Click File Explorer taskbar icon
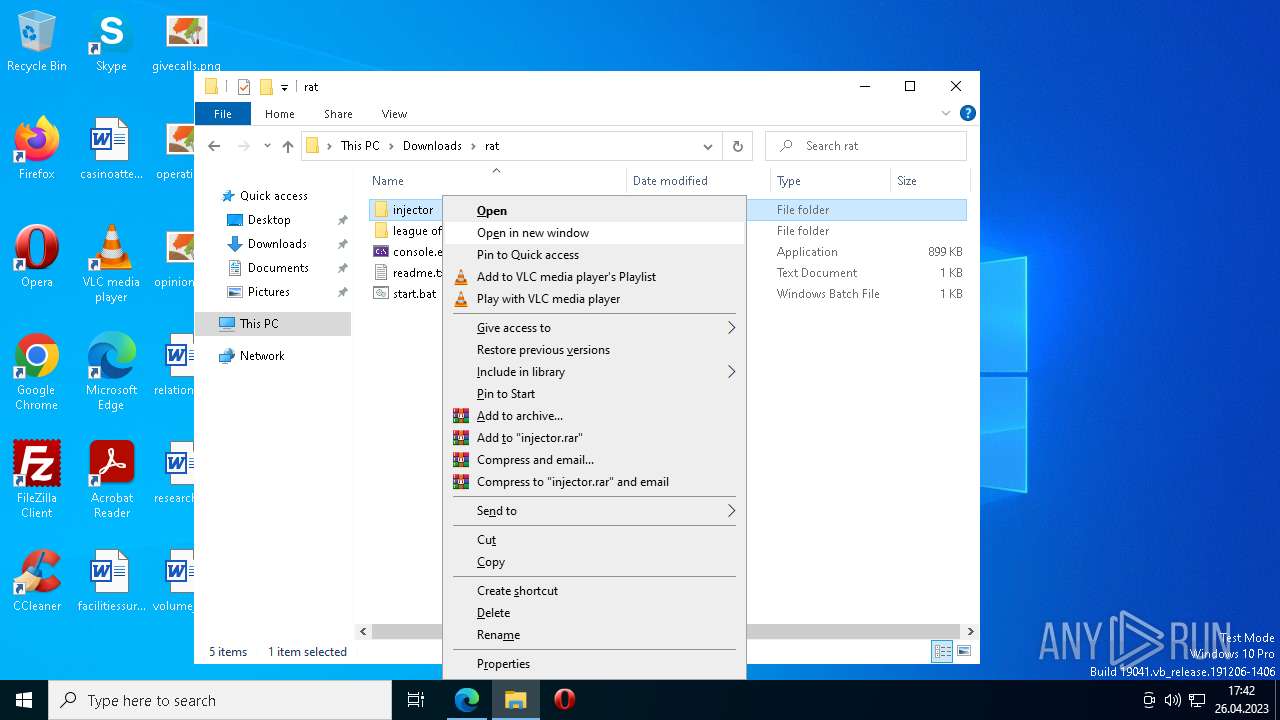This screenshot has width=1280, height=720. (516, 700)
